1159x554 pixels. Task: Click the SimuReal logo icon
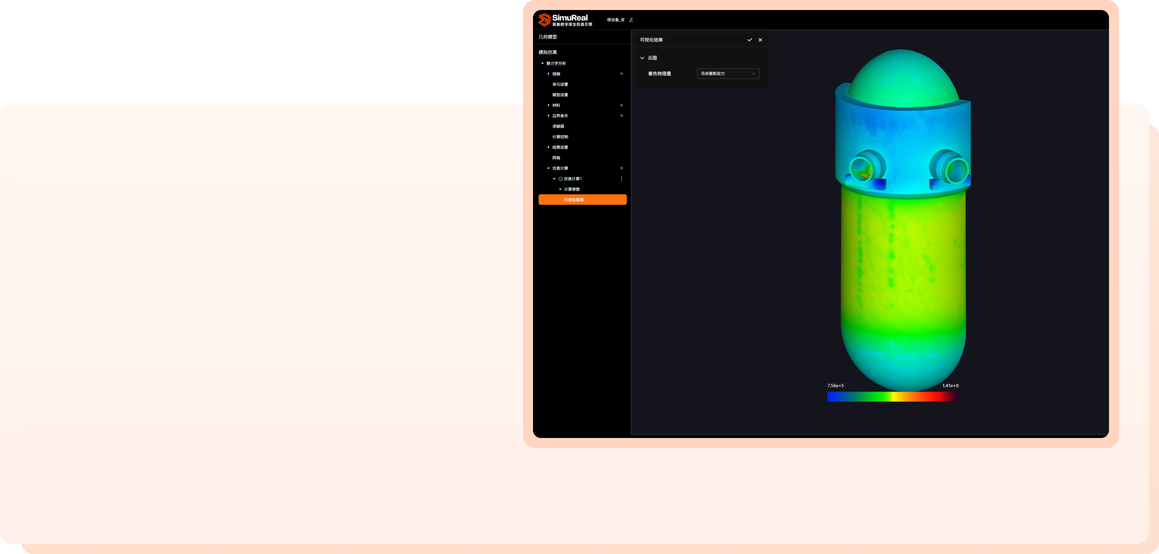544,20
